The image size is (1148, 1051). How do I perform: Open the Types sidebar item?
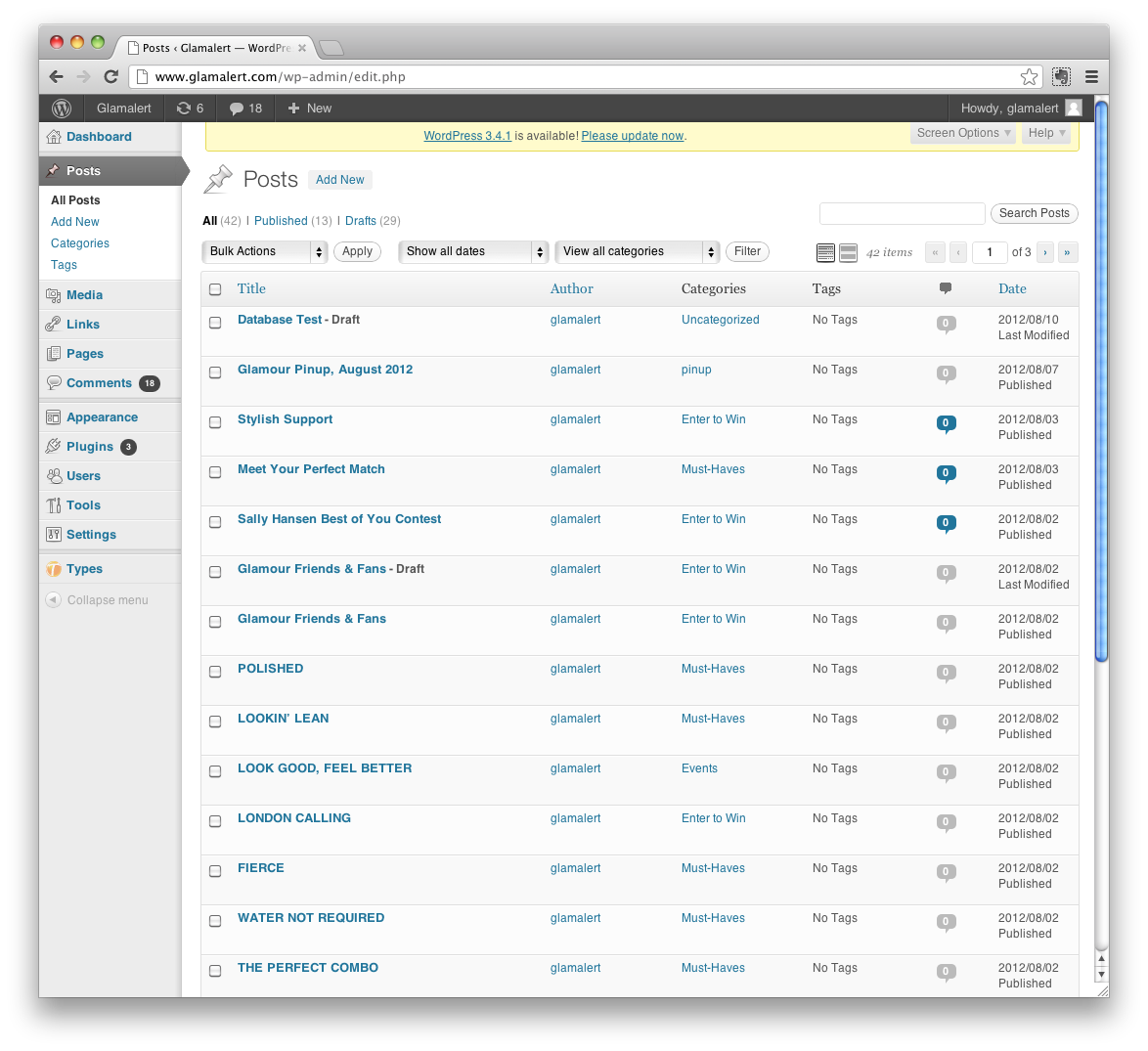pyautogui.click(x=84, y=569)
